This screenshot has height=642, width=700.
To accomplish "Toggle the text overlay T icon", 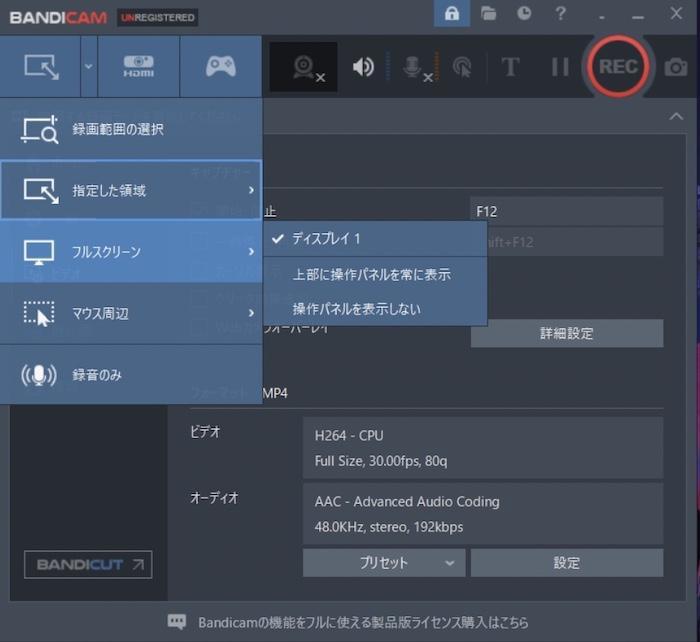I will 510,67.
